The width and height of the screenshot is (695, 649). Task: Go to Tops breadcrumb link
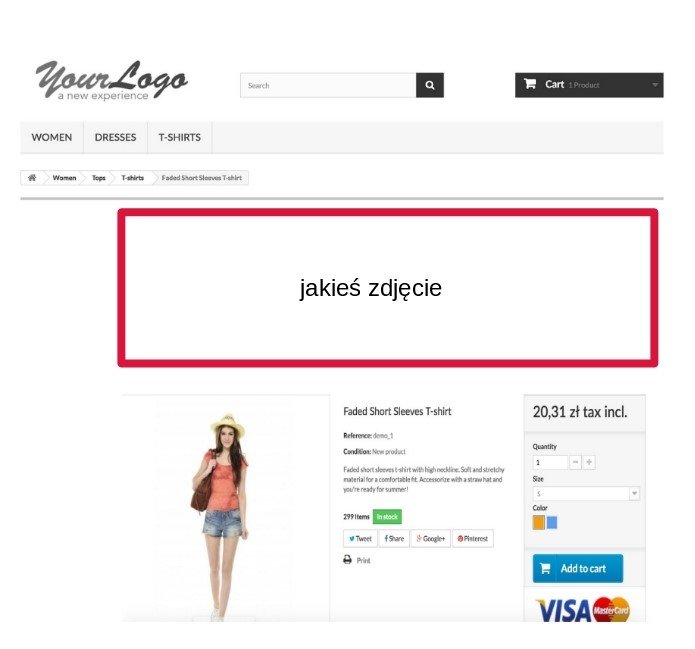[x=98, y=178]
